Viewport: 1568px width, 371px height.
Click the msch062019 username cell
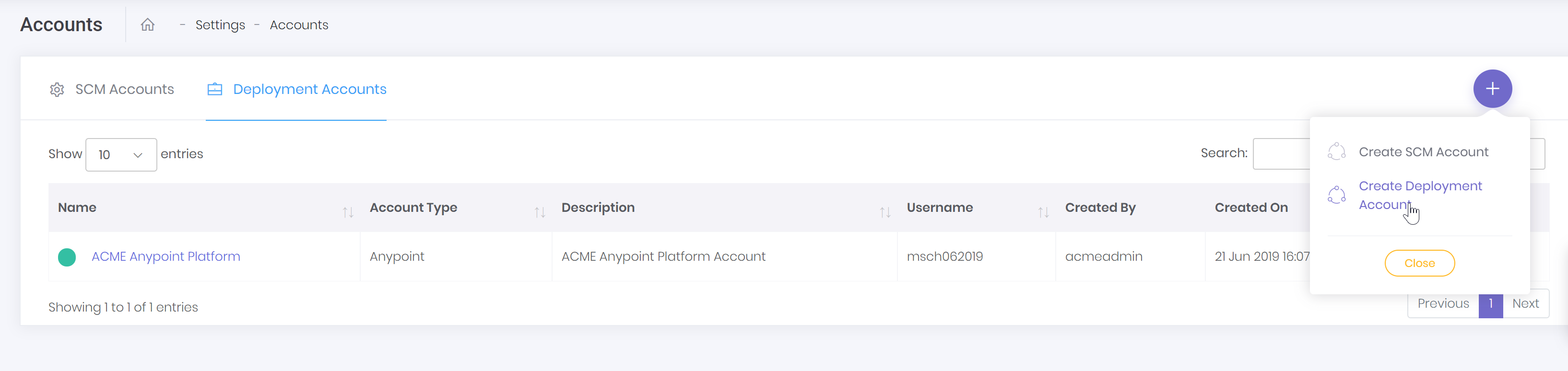coord(945,256)
